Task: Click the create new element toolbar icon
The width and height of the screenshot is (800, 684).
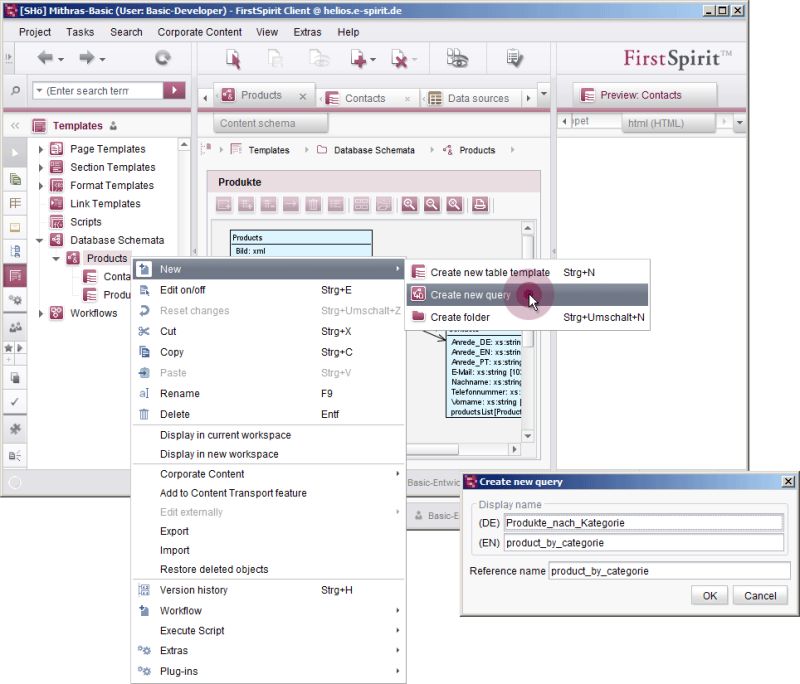Action: click(x=359, y=59)
